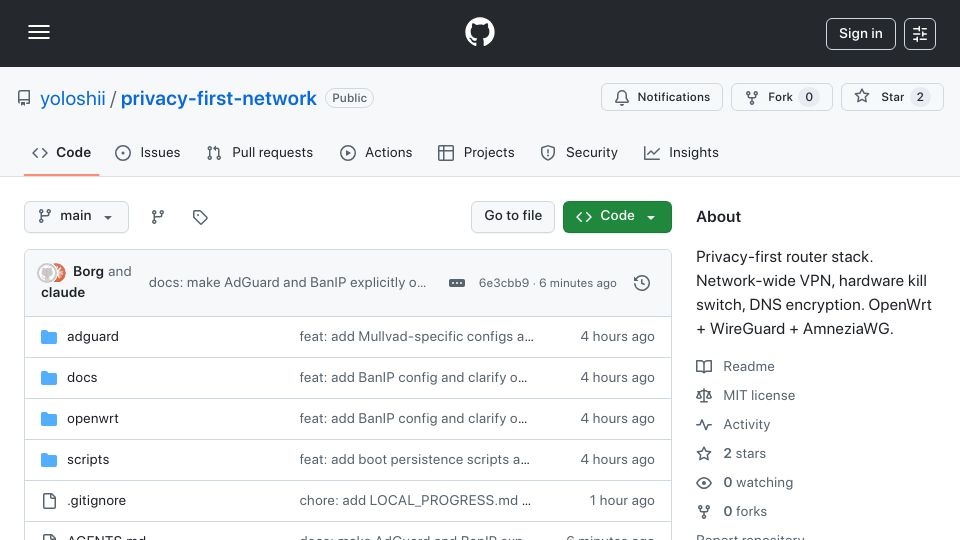Screen dimensions: 960x540
Task: View commit history clock icon
Action: (642, 283)
